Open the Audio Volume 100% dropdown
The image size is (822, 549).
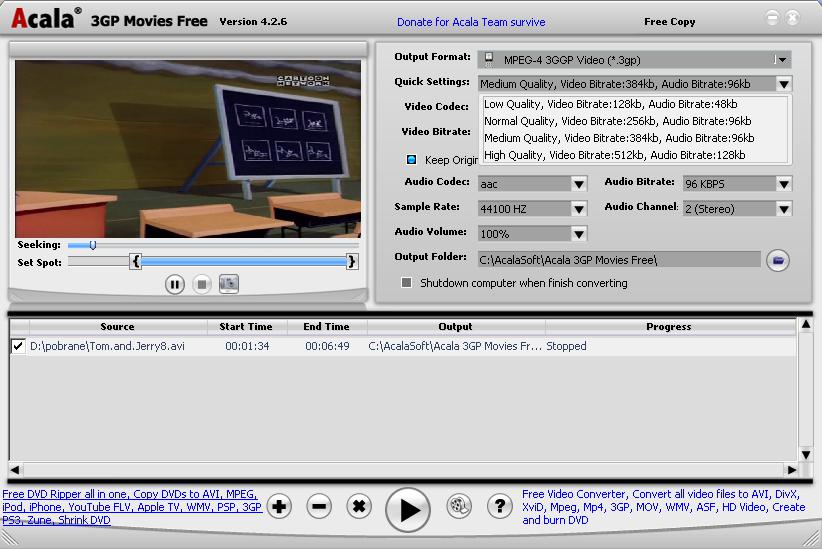point(579,234)
